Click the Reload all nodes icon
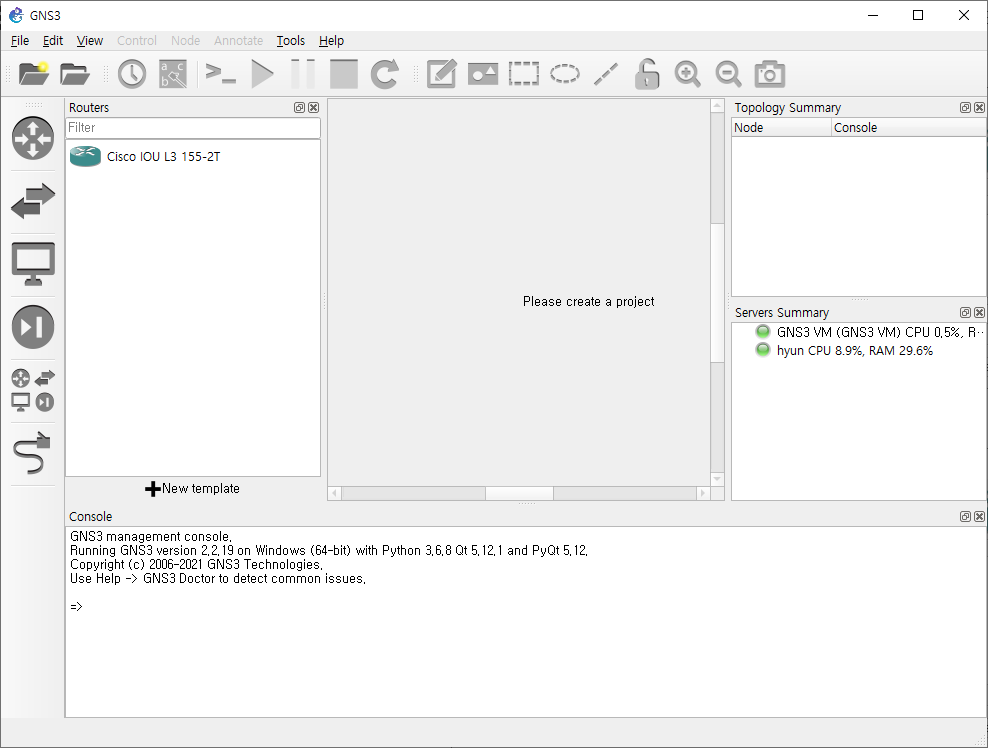Viewport: 988px width, 748px height. 384,74
